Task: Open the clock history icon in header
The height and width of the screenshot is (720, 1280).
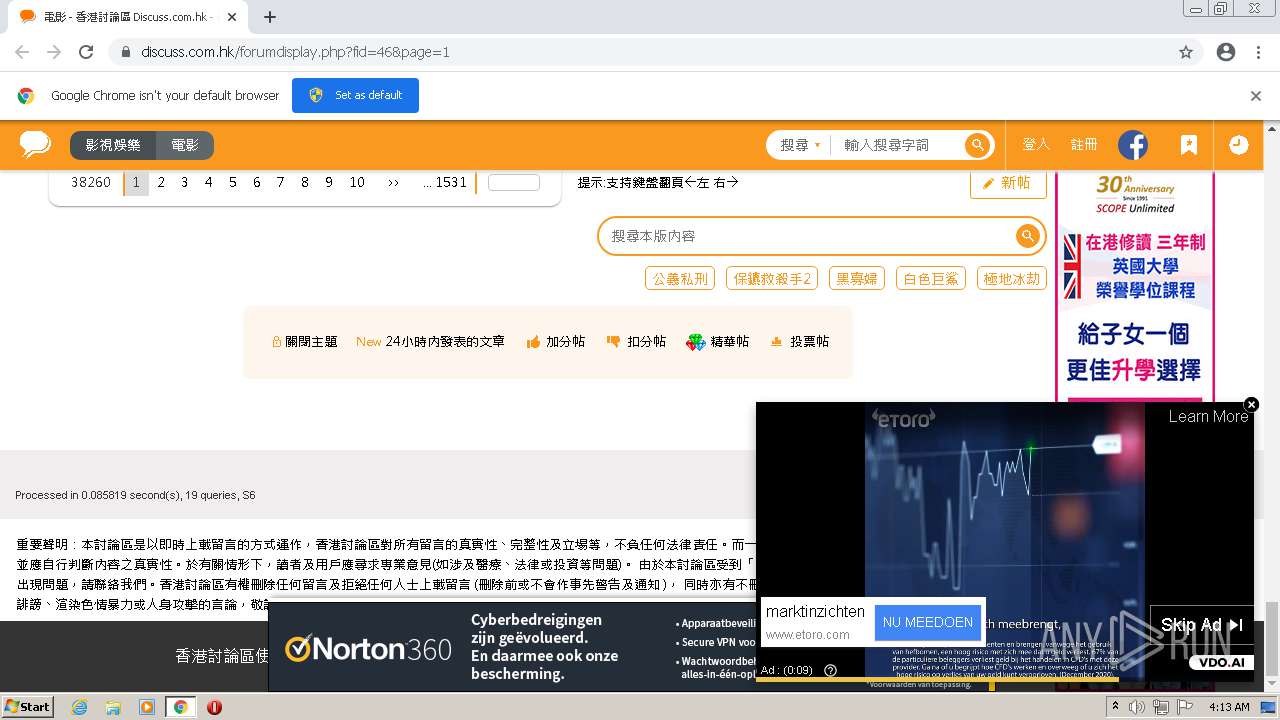Action: coord(1238,145)
